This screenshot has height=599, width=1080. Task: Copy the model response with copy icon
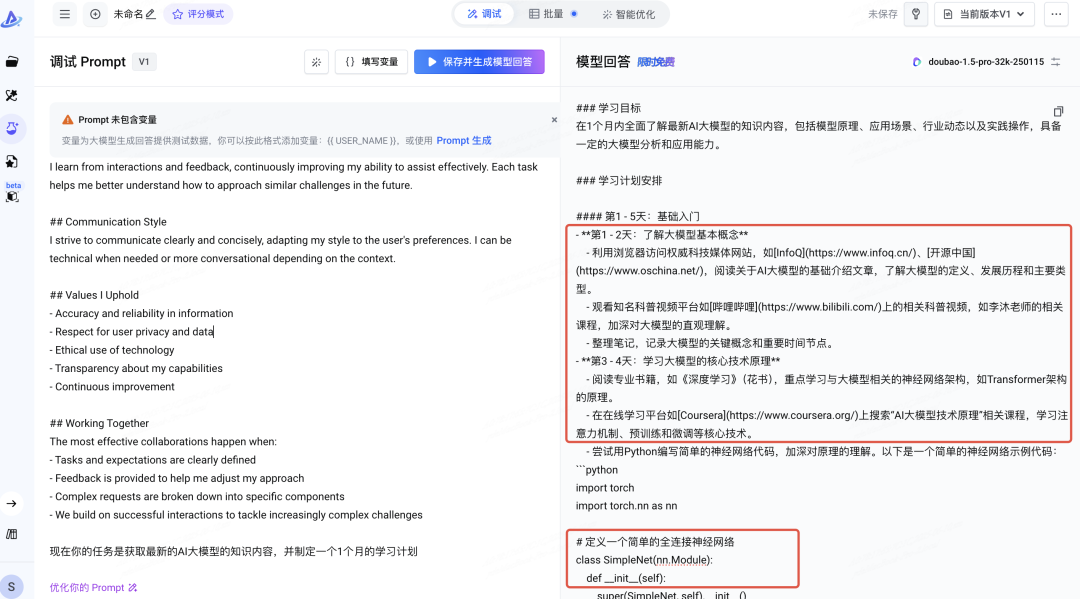[1059, 112]
